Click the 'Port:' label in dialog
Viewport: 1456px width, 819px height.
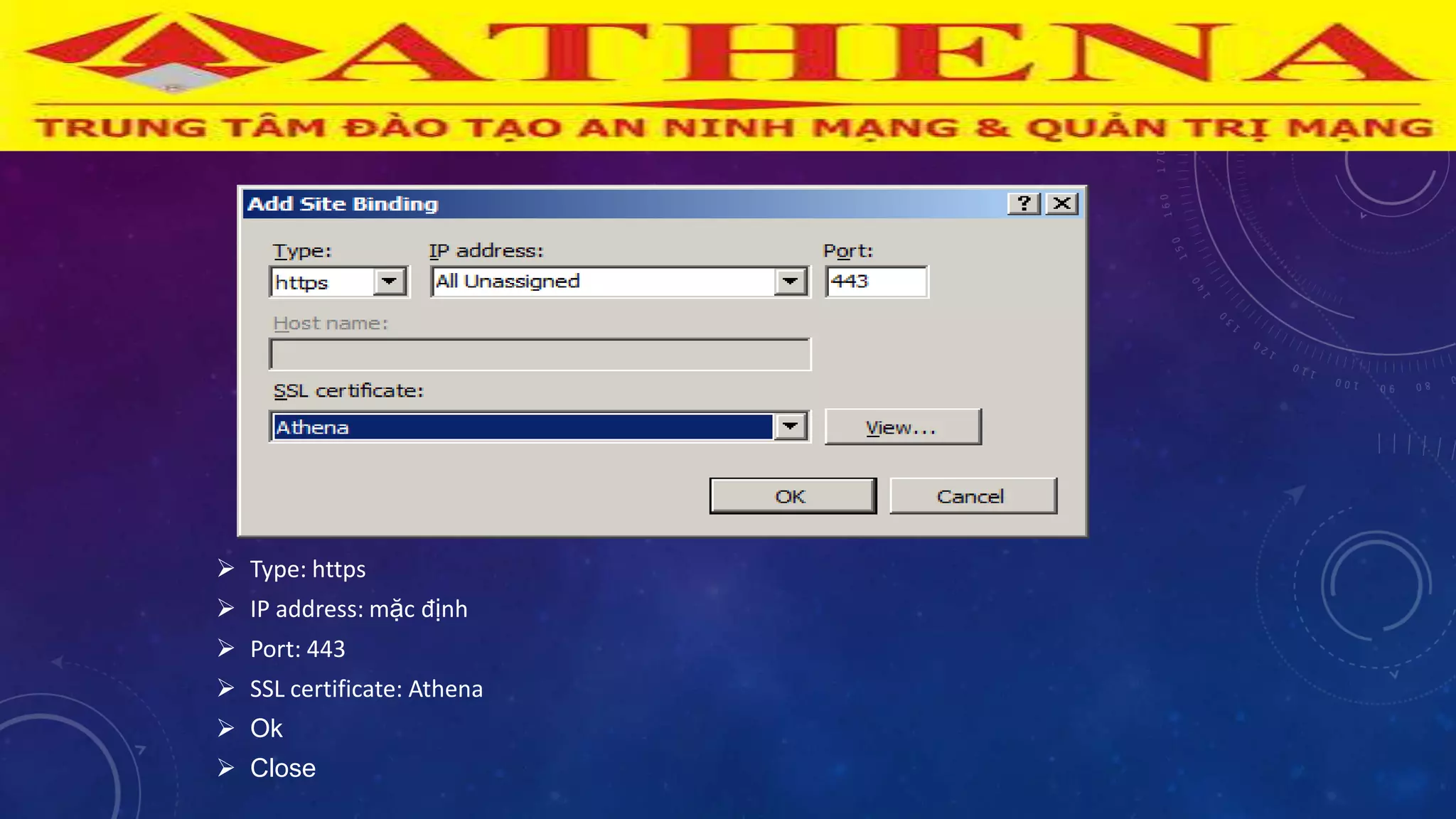tap(848, 251)
